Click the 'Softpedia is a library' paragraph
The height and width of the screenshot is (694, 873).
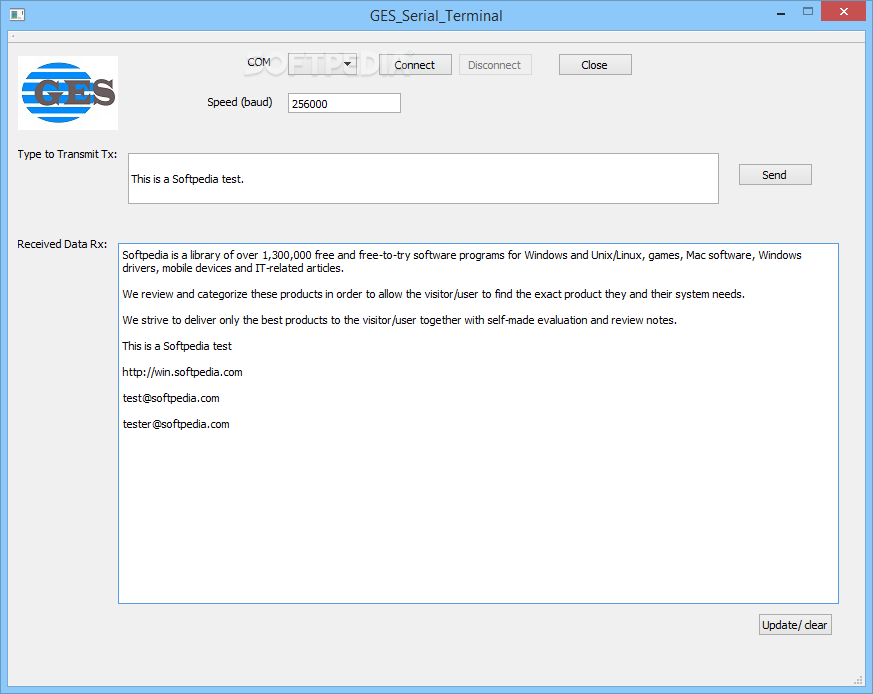point(462,261)
